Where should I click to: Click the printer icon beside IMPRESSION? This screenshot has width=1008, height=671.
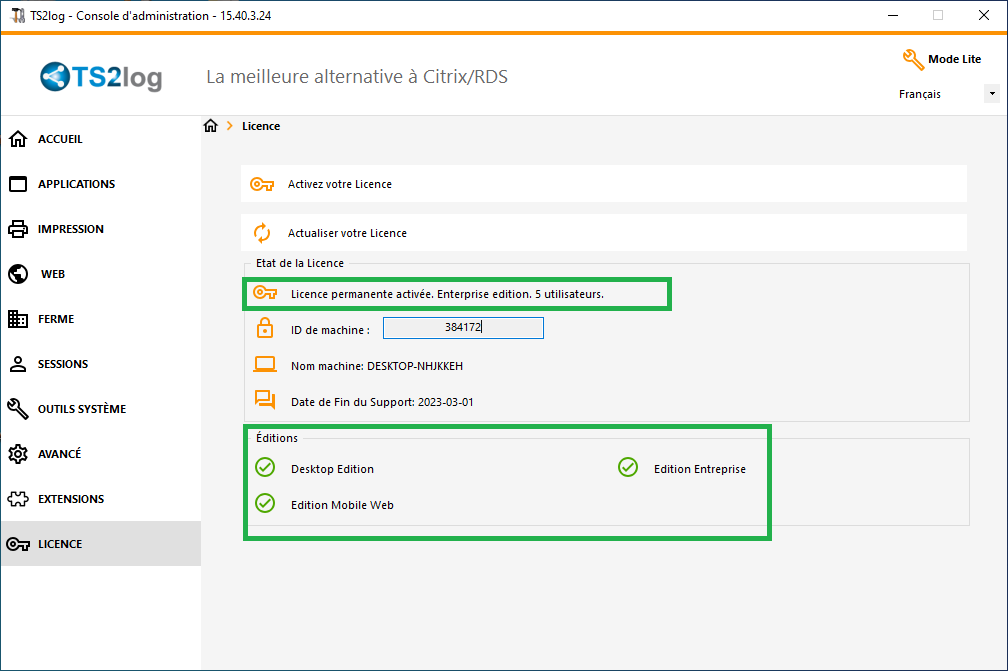click(x=18, y=229)
